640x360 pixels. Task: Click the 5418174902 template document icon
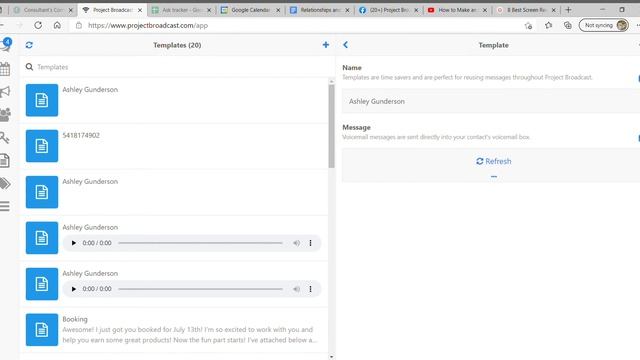click(x=42, y=146)
